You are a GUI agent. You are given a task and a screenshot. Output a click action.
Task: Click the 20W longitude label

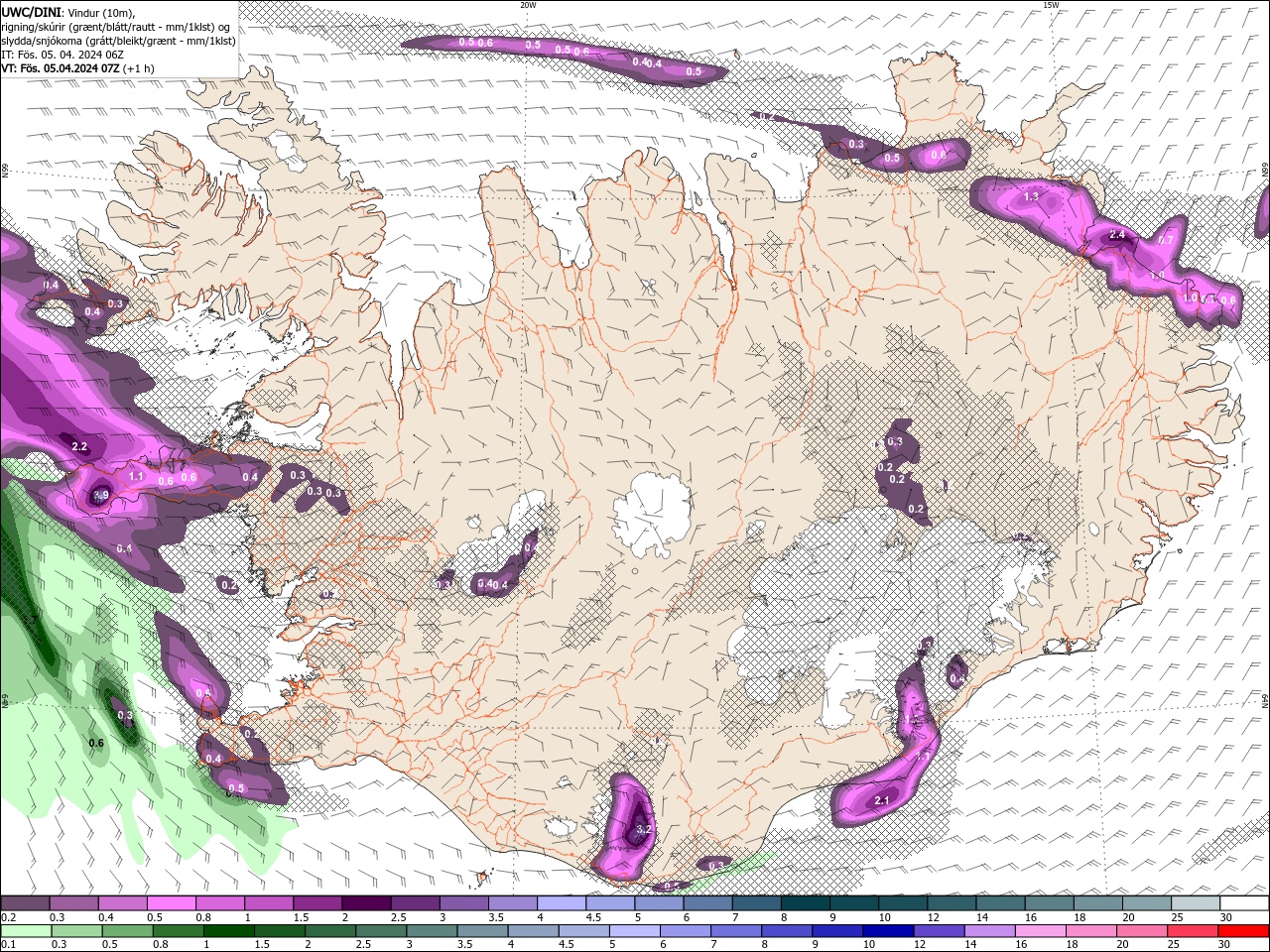[528, 5]
